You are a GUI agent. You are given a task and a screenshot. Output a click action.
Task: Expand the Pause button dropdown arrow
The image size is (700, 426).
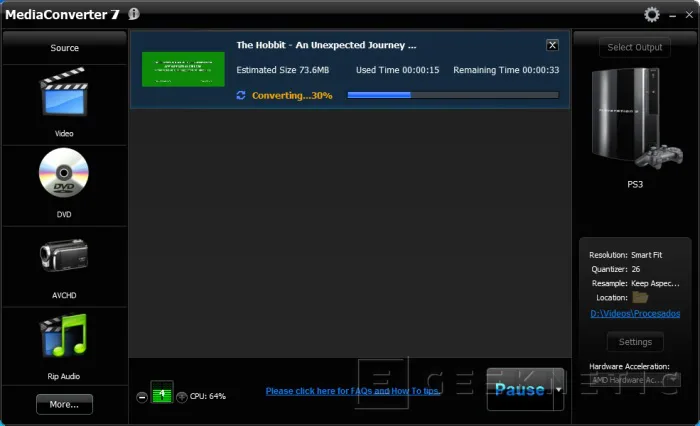click(x=558, y=389)
